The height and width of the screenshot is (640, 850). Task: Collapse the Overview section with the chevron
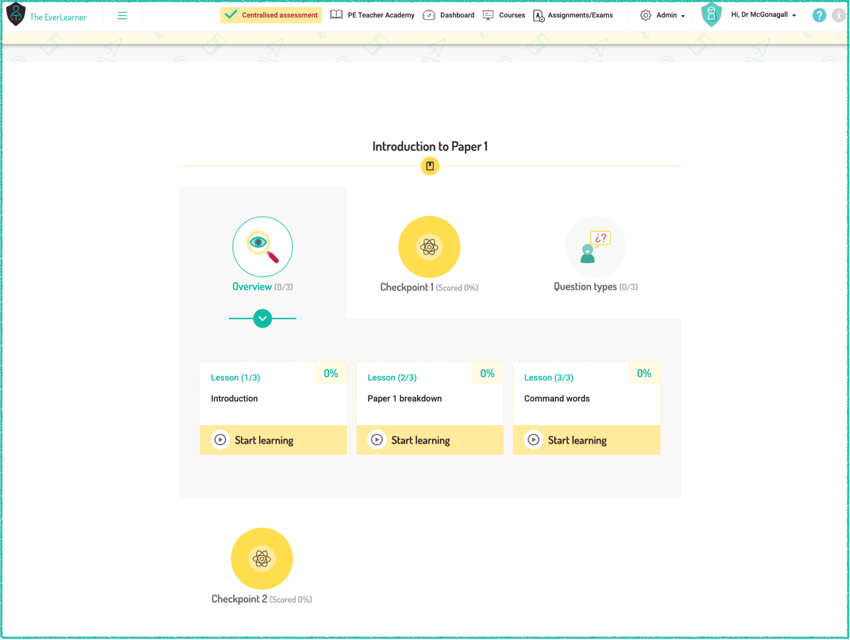[262, 318]
